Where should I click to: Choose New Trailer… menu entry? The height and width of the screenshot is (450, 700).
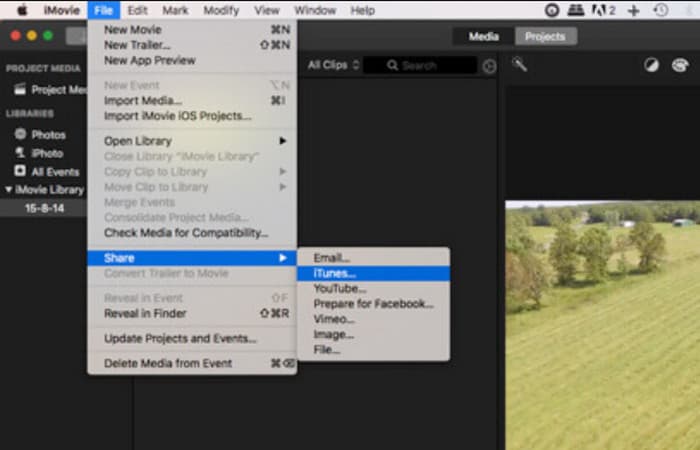[192, 45]
